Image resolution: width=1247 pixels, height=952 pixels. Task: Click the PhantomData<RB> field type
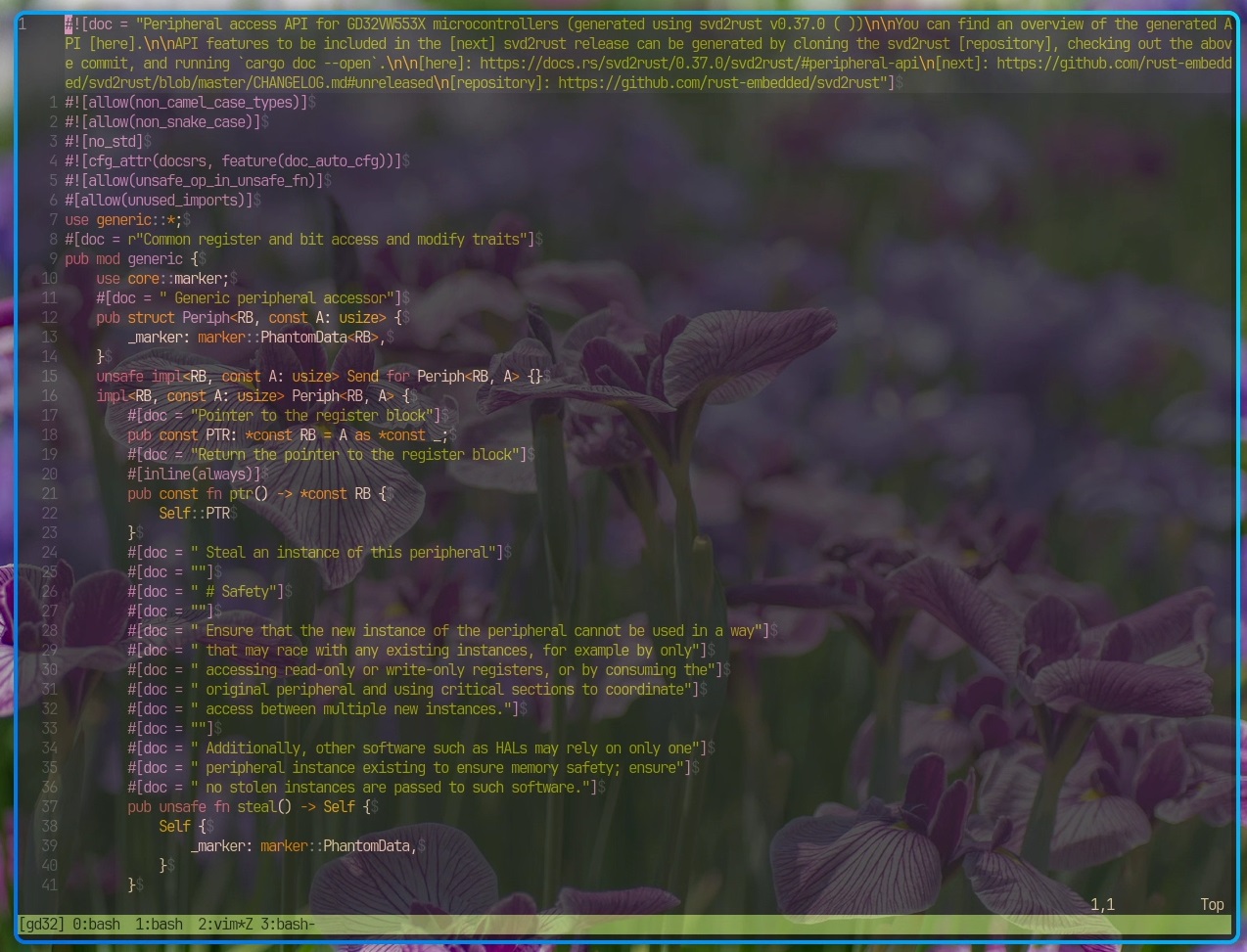click(289, 338)
